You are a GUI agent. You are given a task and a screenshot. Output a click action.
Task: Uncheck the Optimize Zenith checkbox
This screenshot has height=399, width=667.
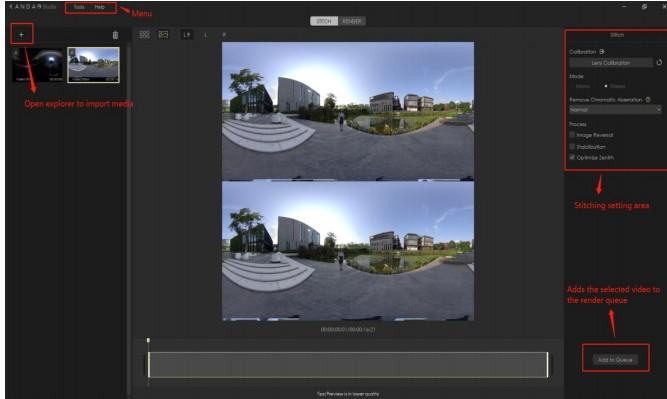(572, 157)
